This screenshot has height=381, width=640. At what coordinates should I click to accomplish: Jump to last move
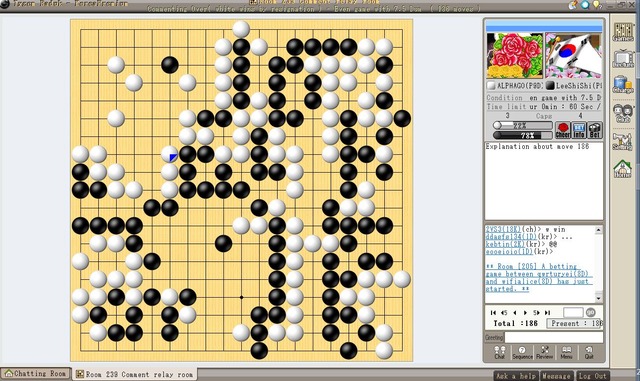point(547,312)
